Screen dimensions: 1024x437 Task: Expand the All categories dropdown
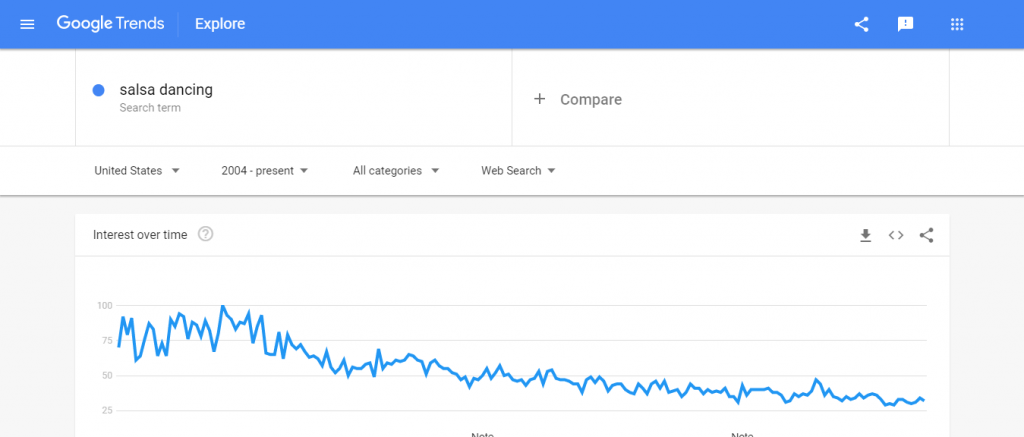click(396, 171)
